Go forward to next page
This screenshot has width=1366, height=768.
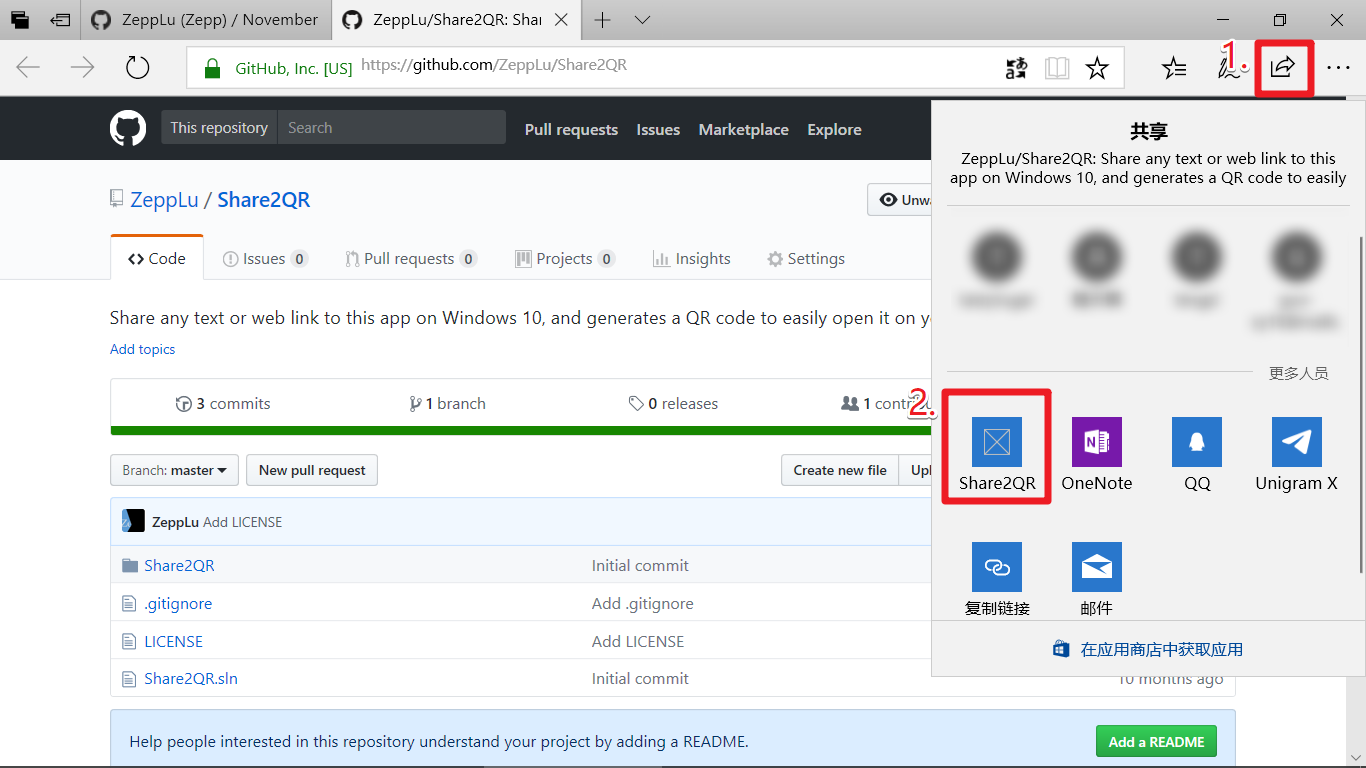[x=82, y=68]
